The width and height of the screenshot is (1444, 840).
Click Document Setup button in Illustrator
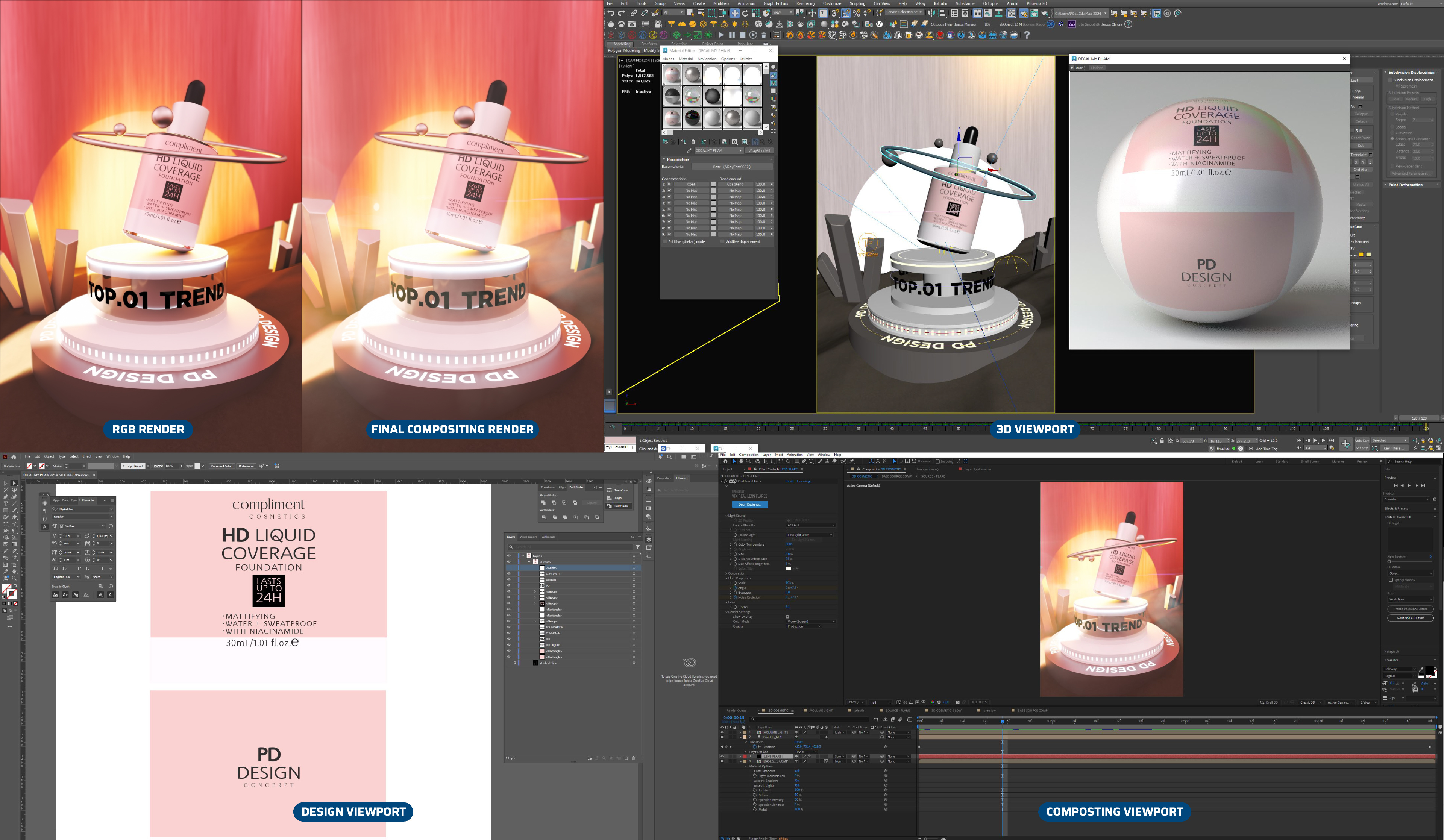click(x=222, y=466)
